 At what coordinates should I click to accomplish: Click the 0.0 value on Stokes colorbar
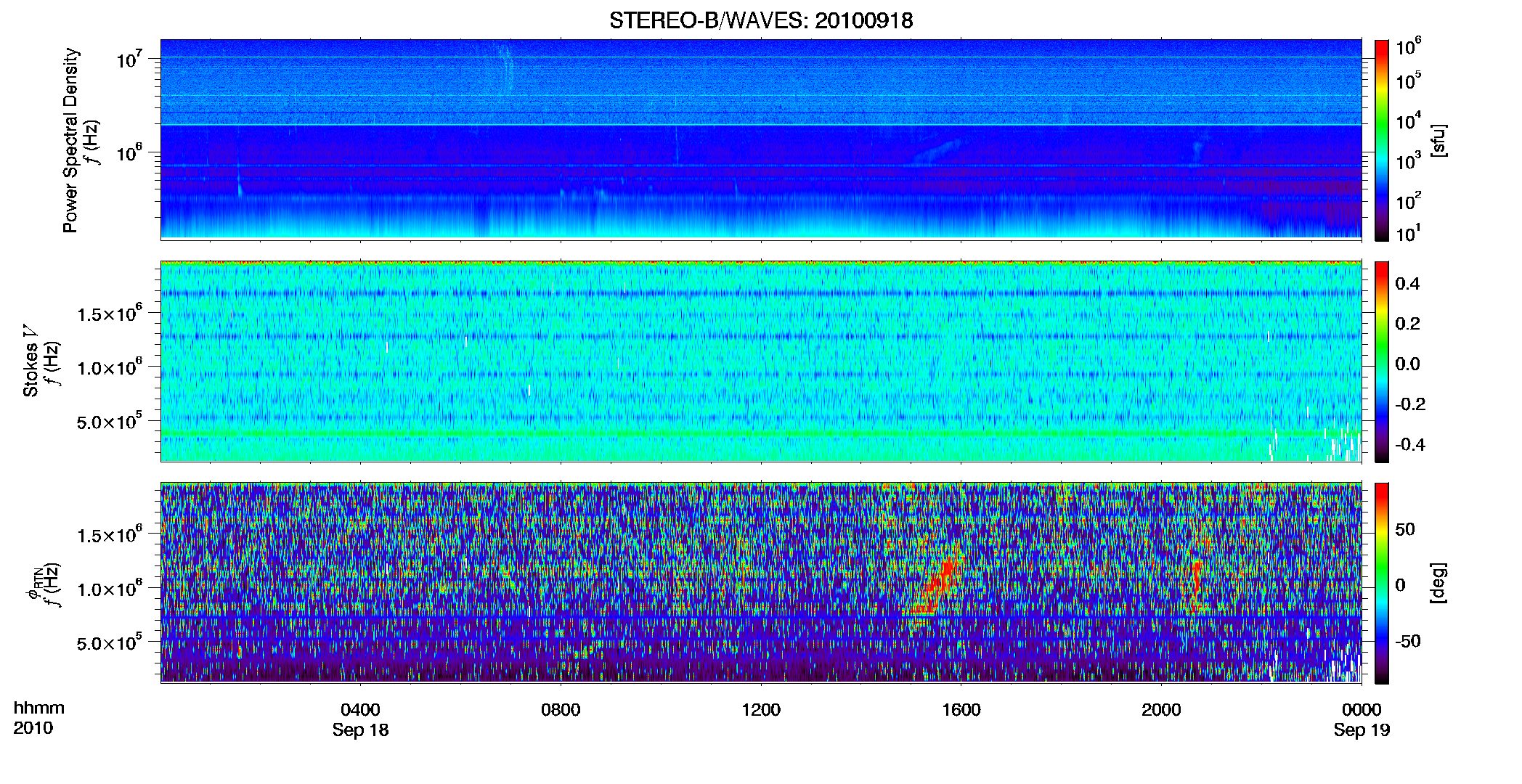[1407, 364]
